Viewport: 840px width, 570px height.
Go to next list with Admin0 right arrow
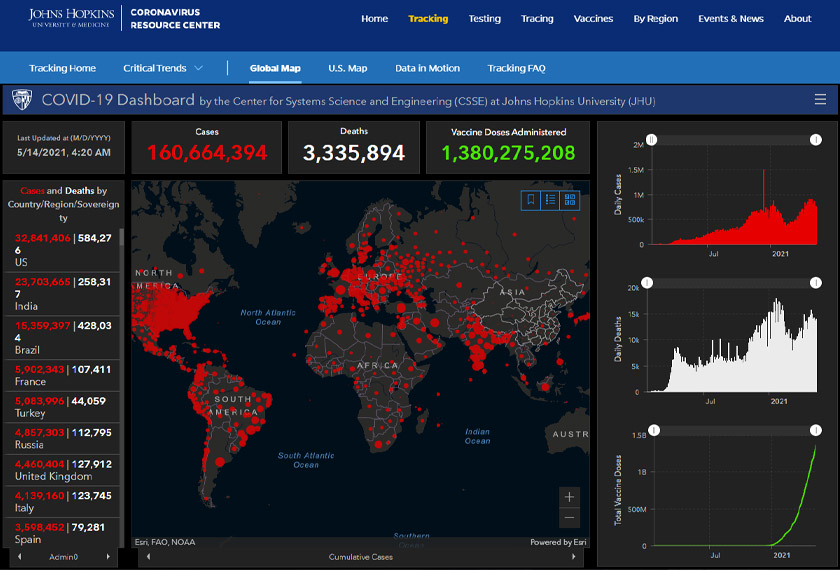(x=107, y=556)
